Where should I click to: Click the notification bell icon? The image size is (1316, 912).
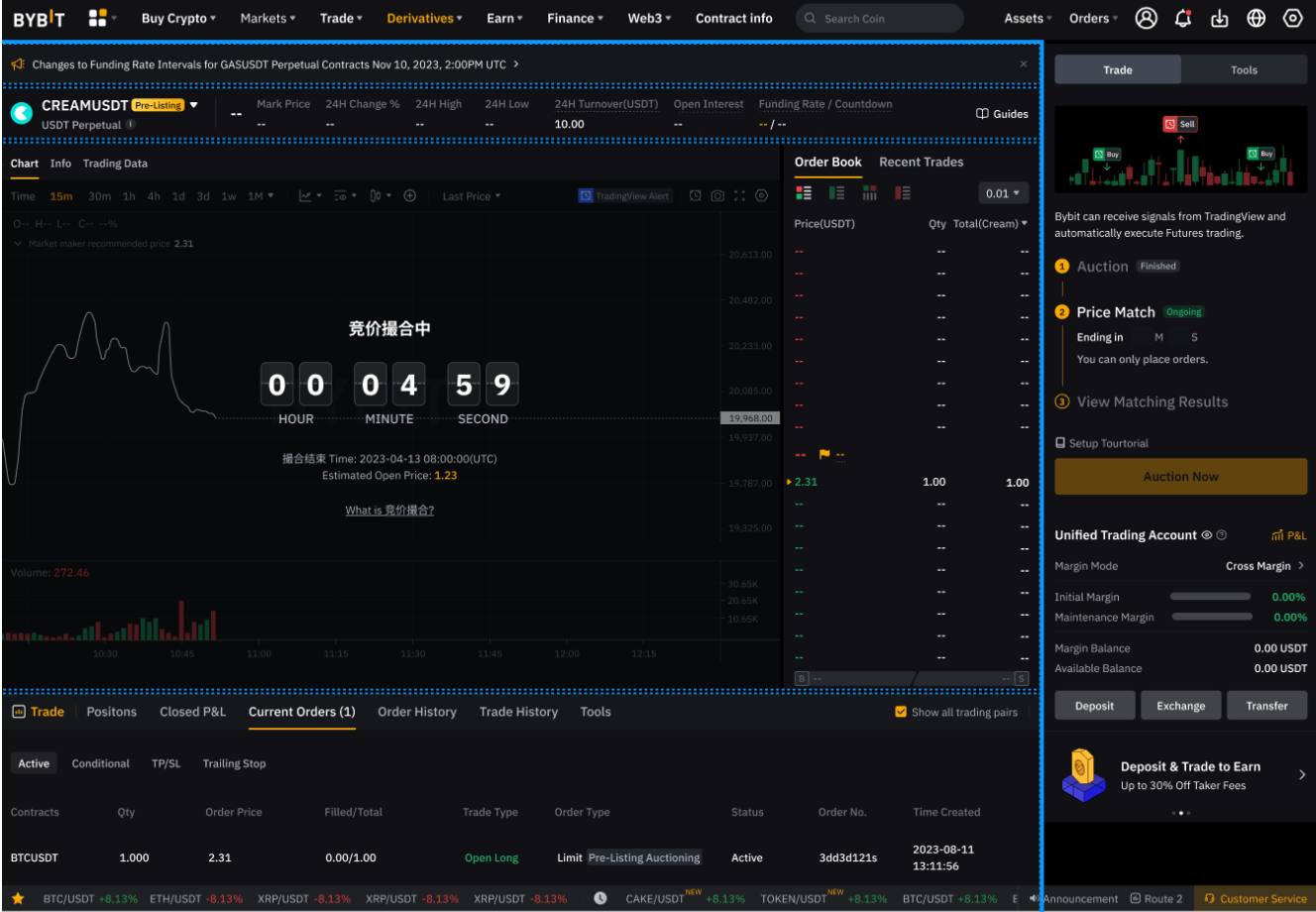1182,18
